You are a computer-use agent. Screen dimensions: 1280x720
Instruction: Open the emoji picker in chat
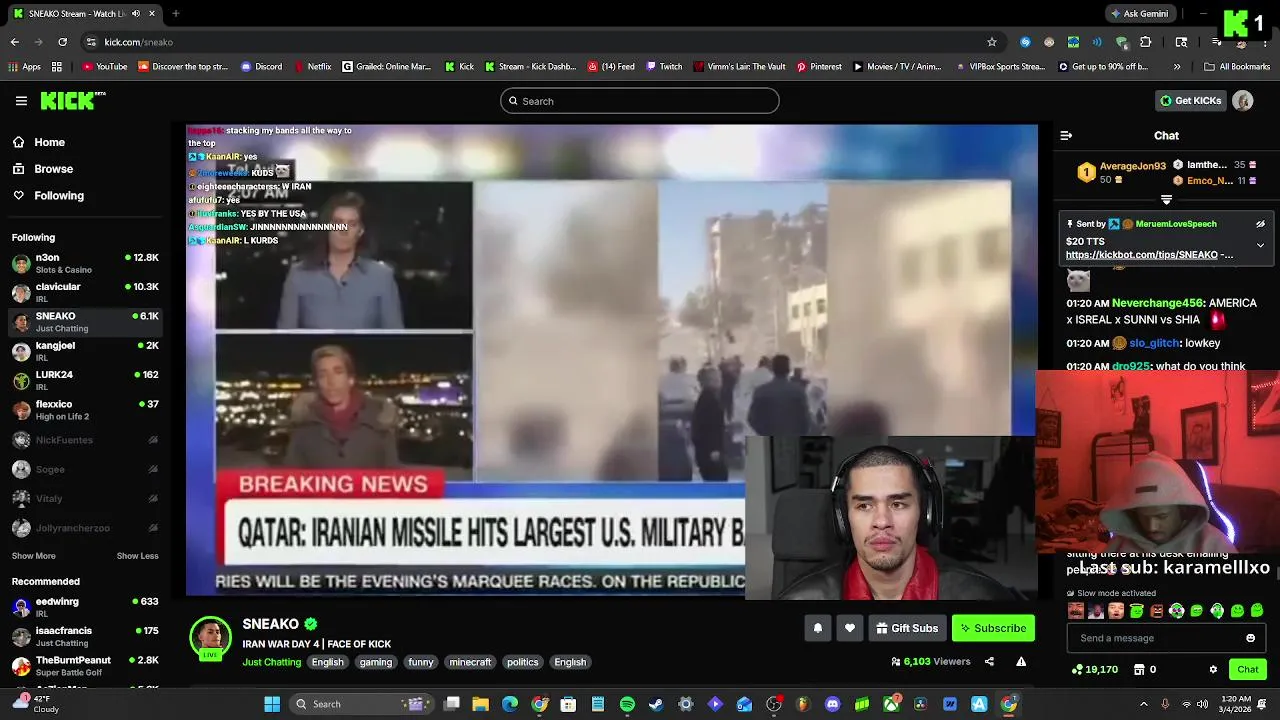(x=1250, y=638)
